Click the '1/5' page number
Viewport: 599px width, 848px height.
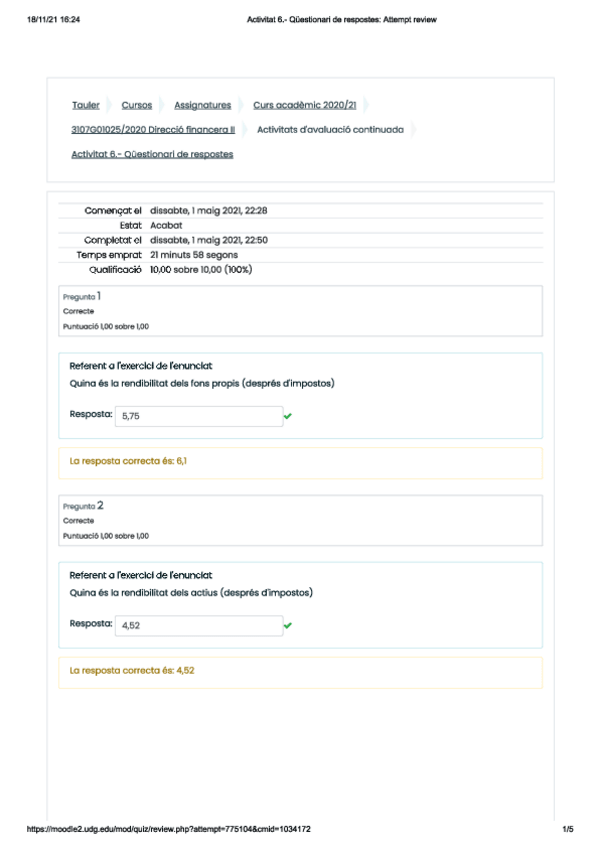pyautogui.click(x=568, y=829)
